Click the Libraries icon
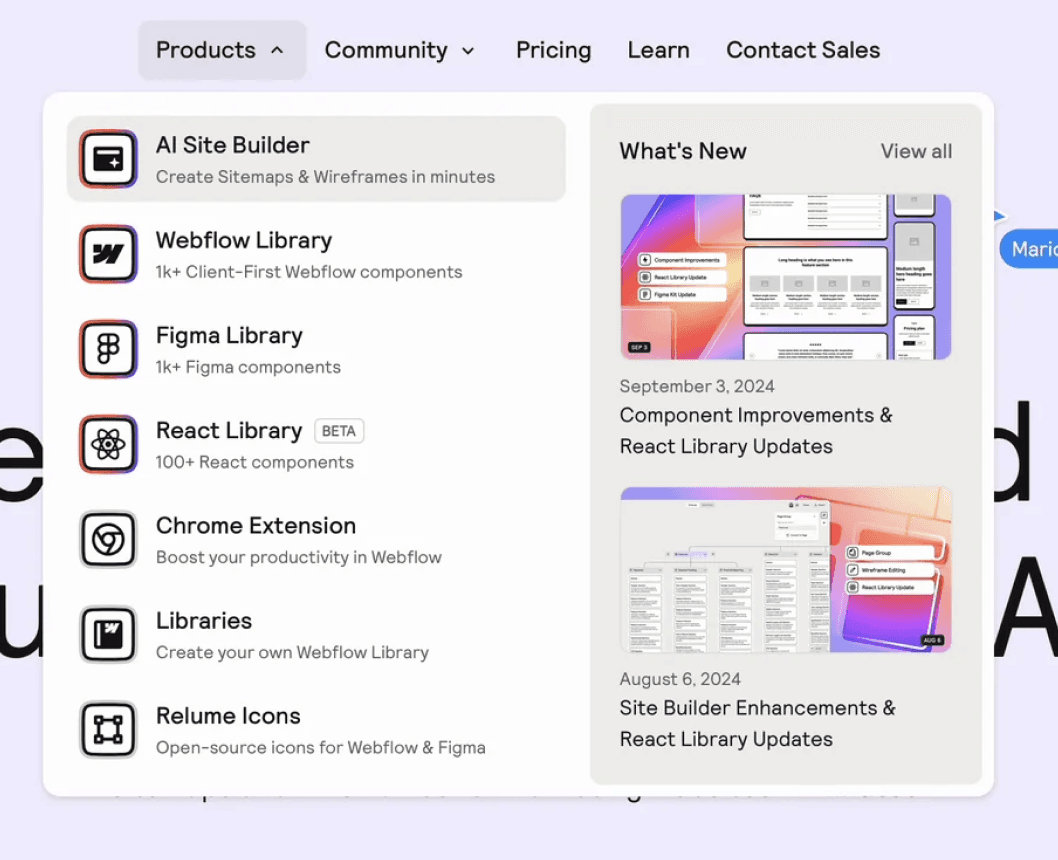Image resolution: width=1058 pixels, height=860 pixels. (108, 634)
